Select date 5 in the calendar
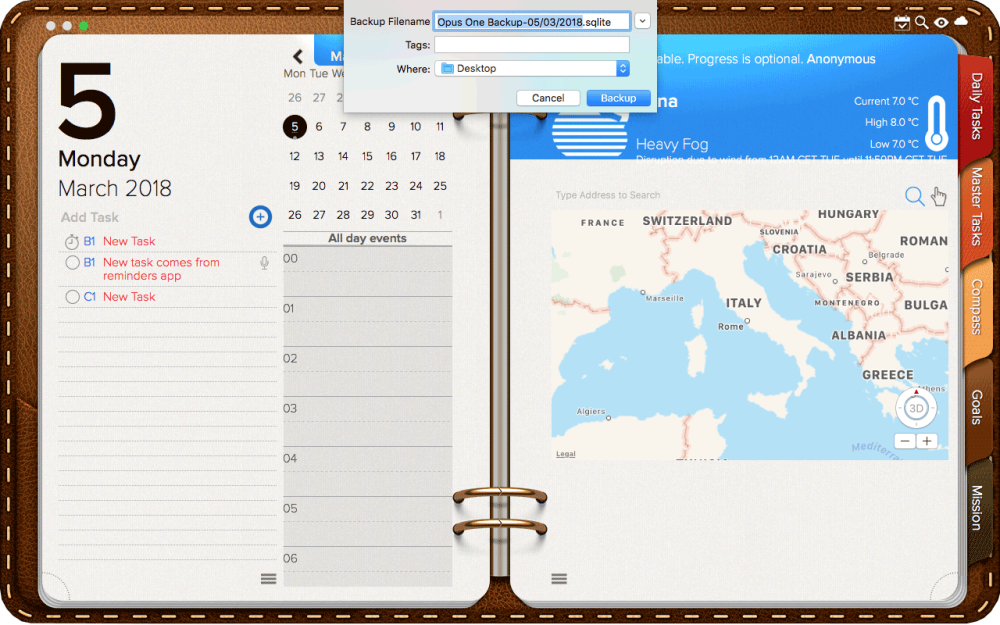This screenshot has width=1000, height=625. [x=295, y=127]
